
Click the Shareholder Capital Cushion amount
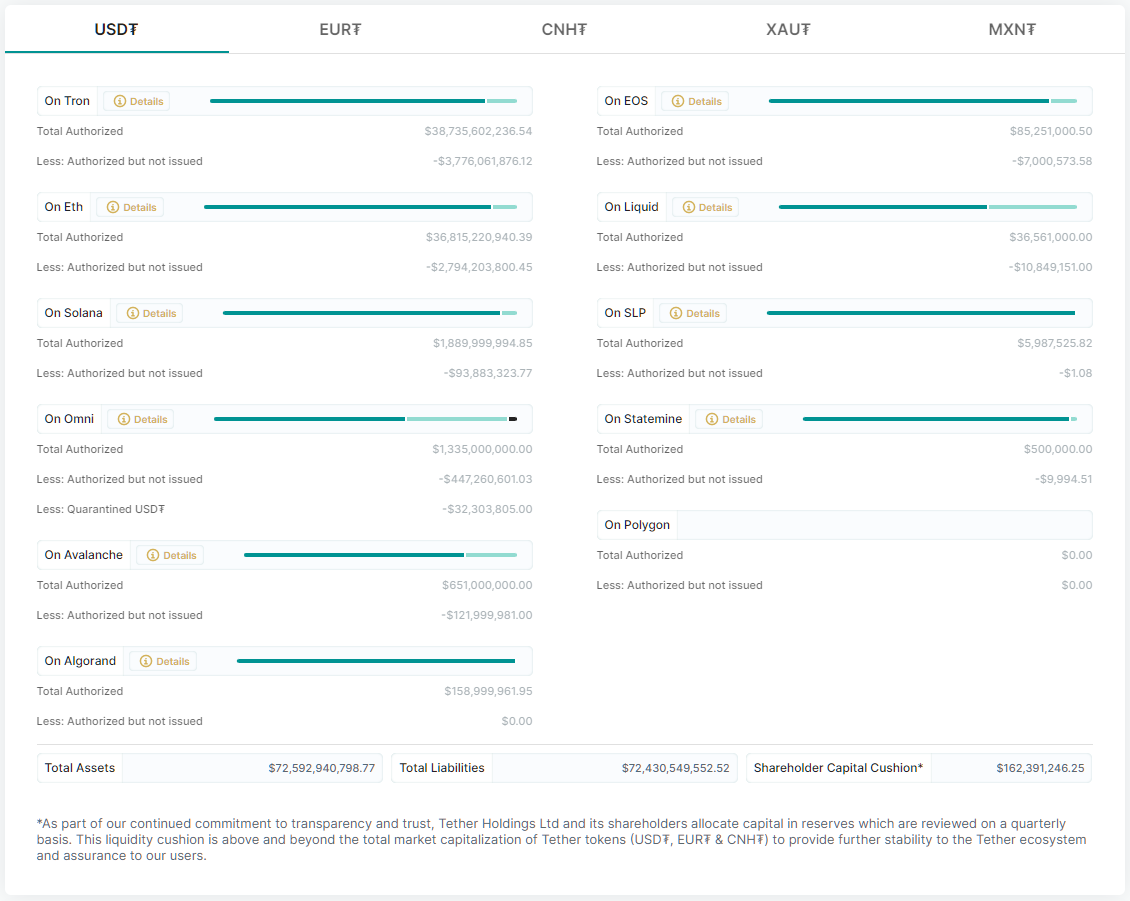[x=1010, y=768]
